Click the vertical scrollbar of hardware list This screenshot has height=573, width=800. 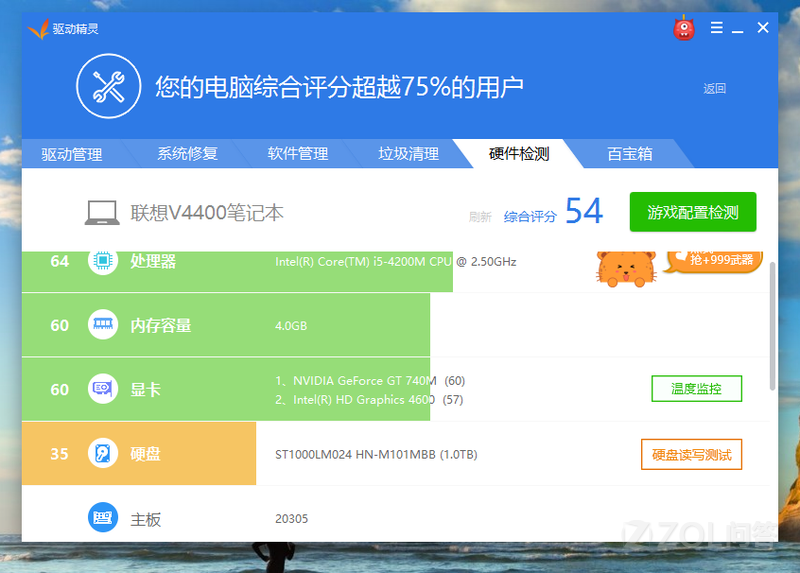[x=772, y=327]
